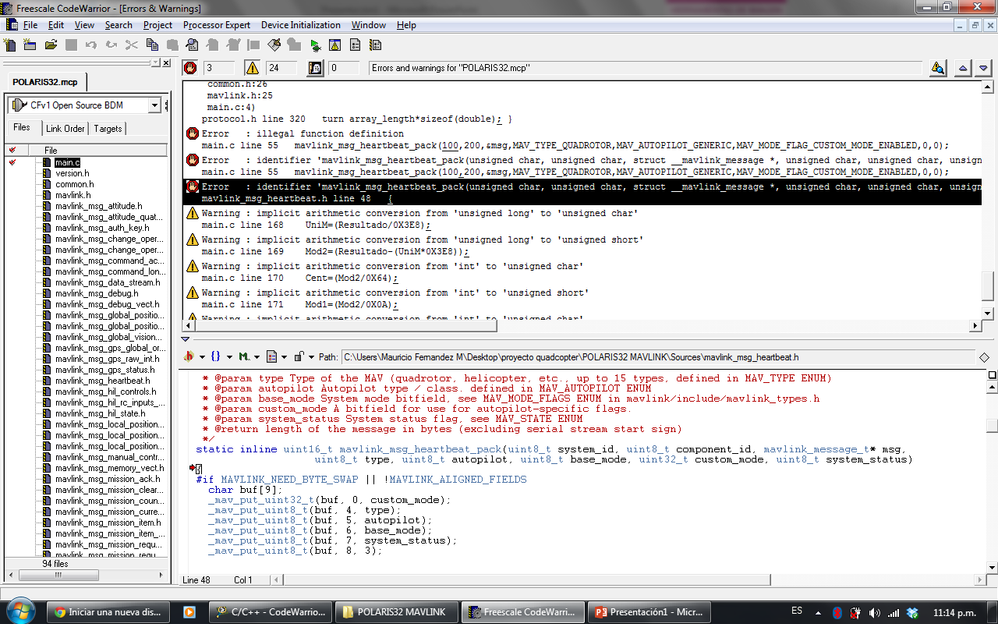Open the Errors & Warnings window icon
The width and height of the screenshot is (998, 624).
[x=335, y=45]
